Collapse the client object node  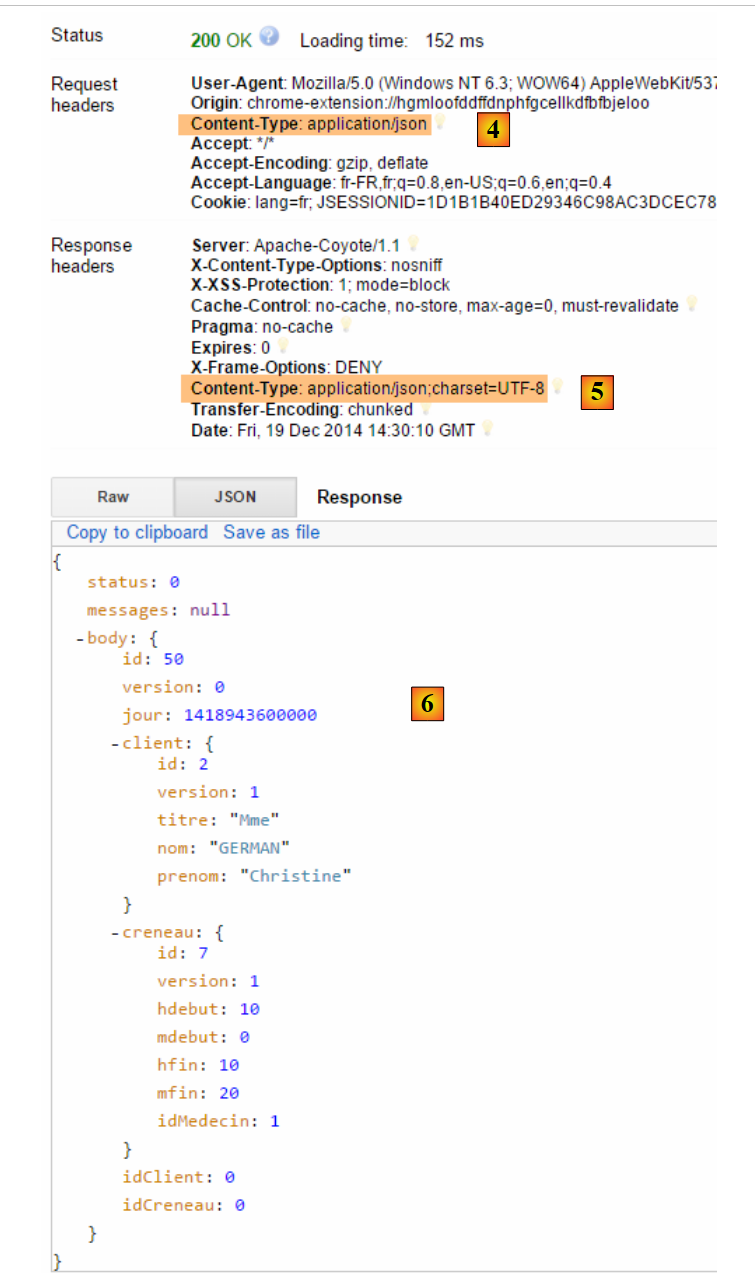(115, 744)
